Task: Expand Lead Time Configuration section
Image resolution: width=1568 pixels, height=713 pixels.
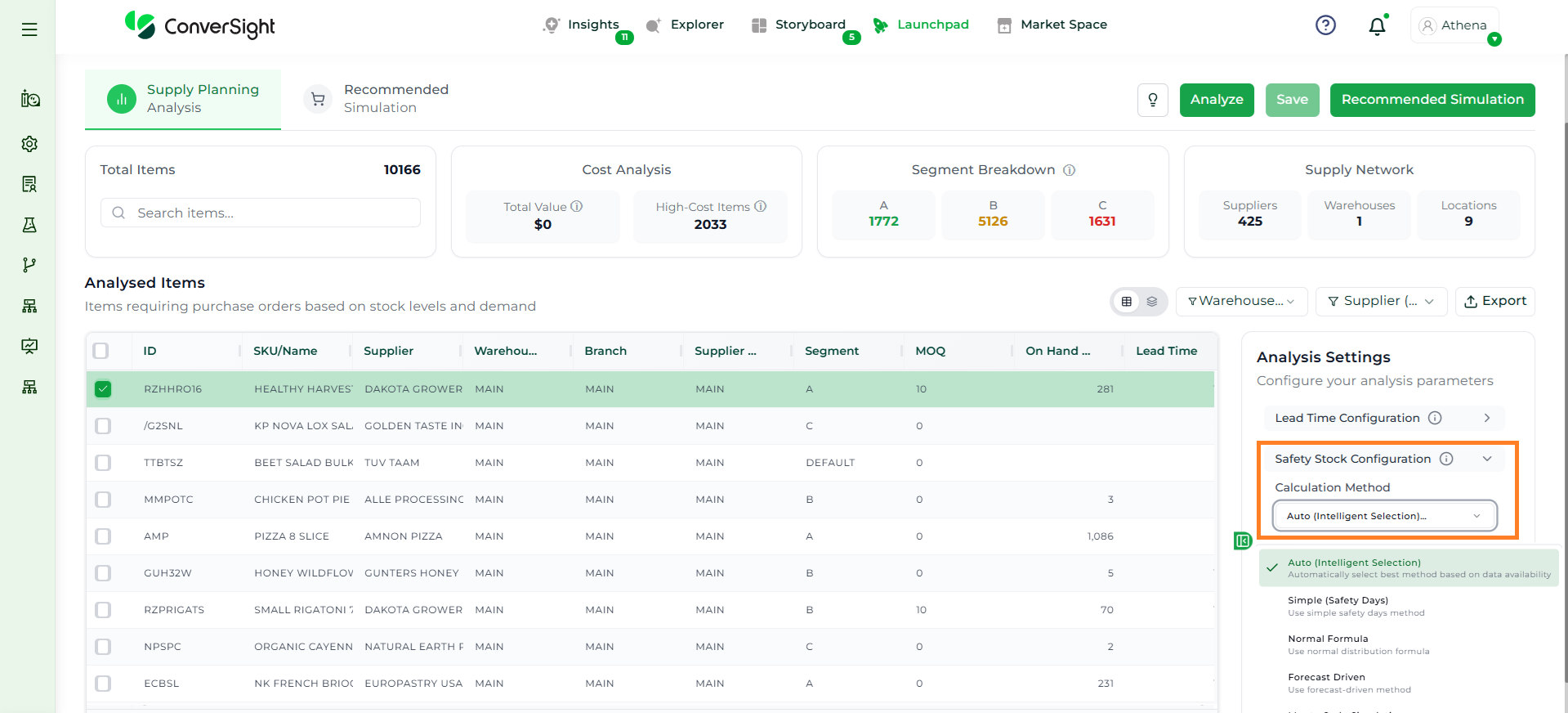Action: [x=1383, y=418]
